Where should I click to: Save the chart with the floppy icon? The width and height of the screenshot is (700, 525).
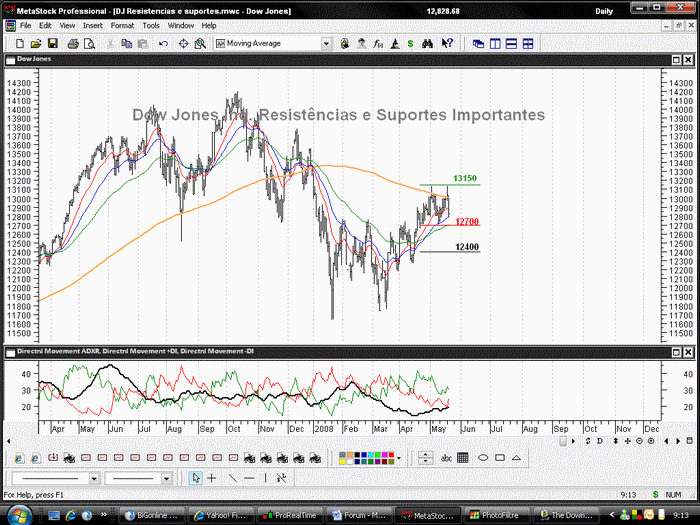click(x=53, y=44)
